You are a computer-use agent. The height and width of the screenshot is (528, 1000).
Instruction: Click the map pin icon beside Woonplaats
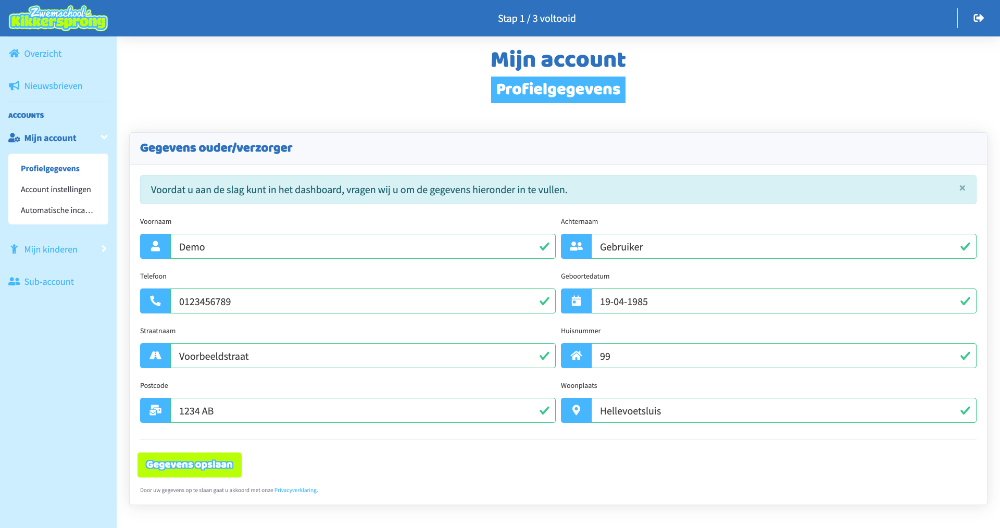click(x=576, y=410)
